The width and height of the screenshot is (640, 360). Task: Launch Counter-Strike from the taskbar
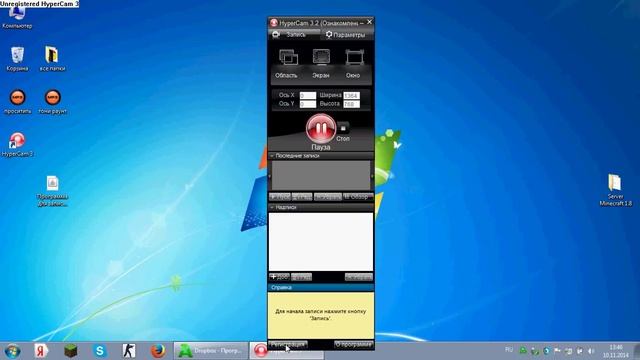coord(129,351)
